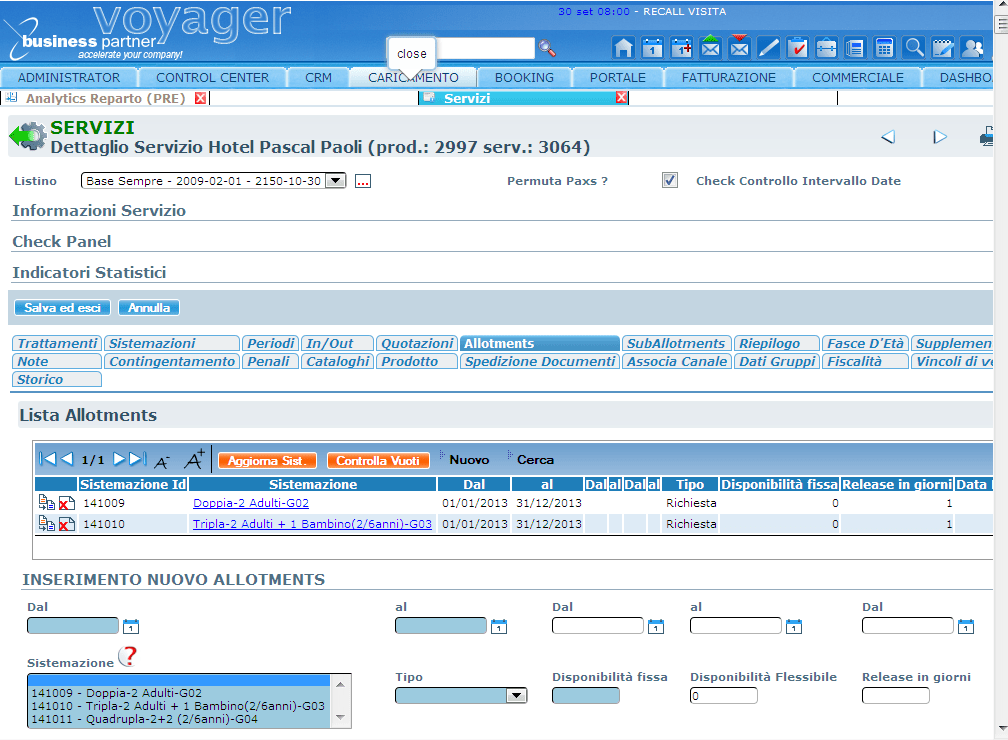
Task: Copy allotment row 141009 icon
Action: pyautogui.click(x=46, y=503)
